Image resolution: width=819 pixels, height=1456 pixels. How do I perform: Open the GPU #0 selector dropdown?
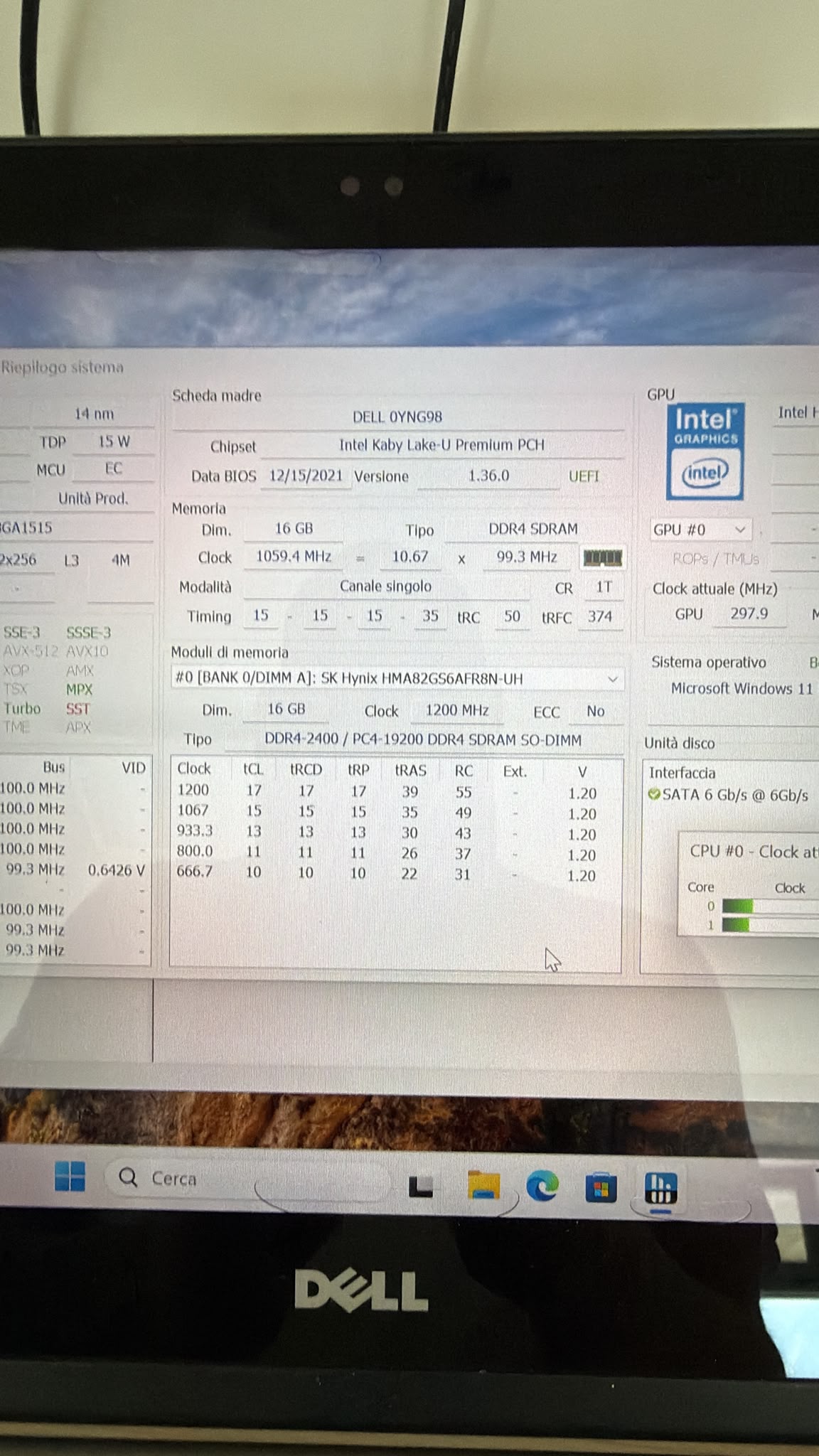[x=700, y=530]
